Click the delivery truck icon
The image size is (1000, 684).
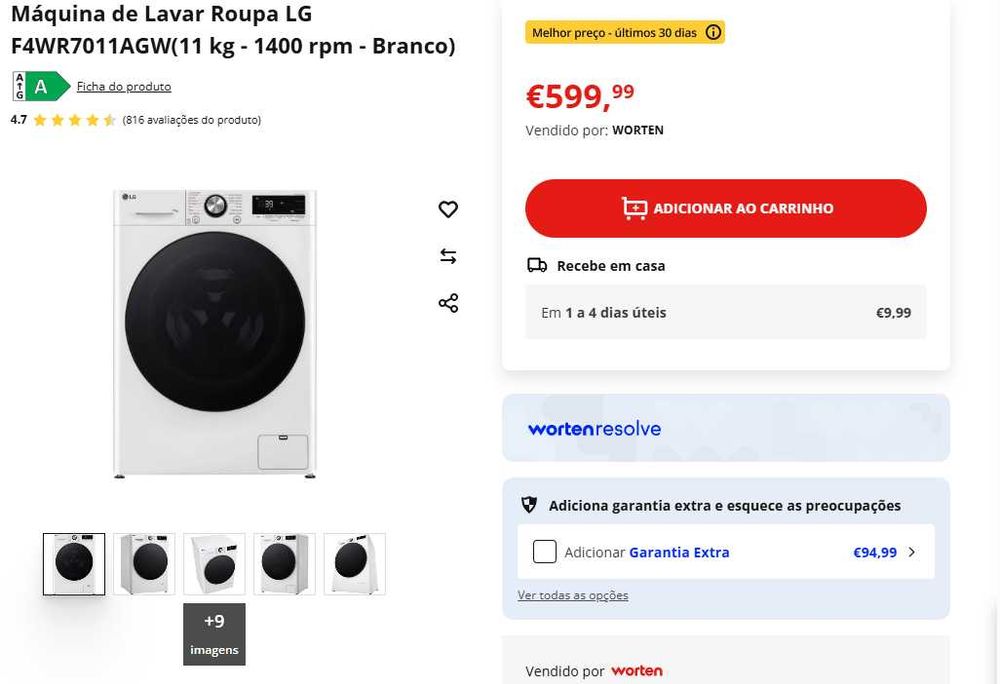537,266
